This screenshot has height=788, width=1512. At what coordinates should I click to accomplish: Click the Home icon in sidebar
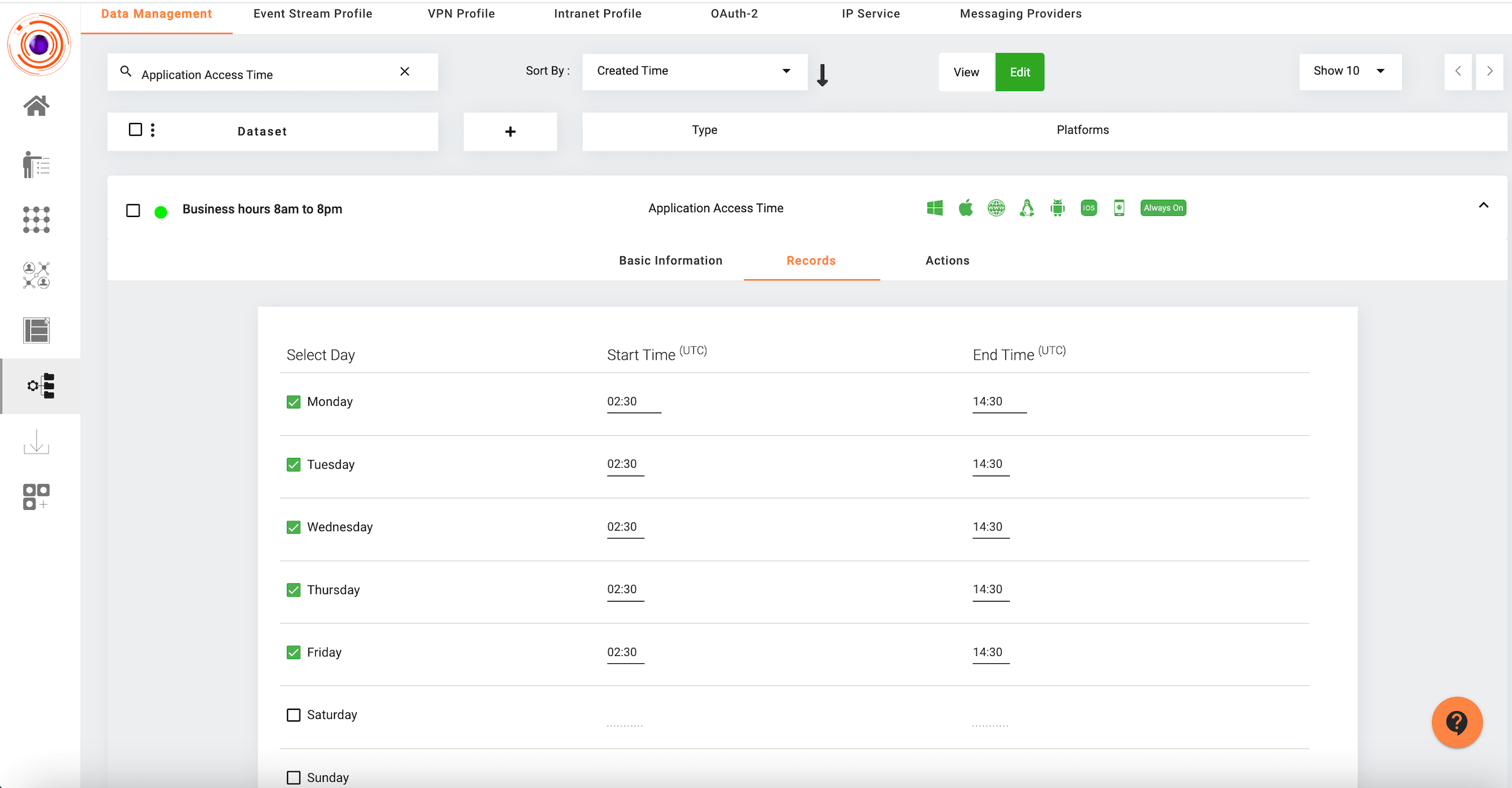[36, 106]
